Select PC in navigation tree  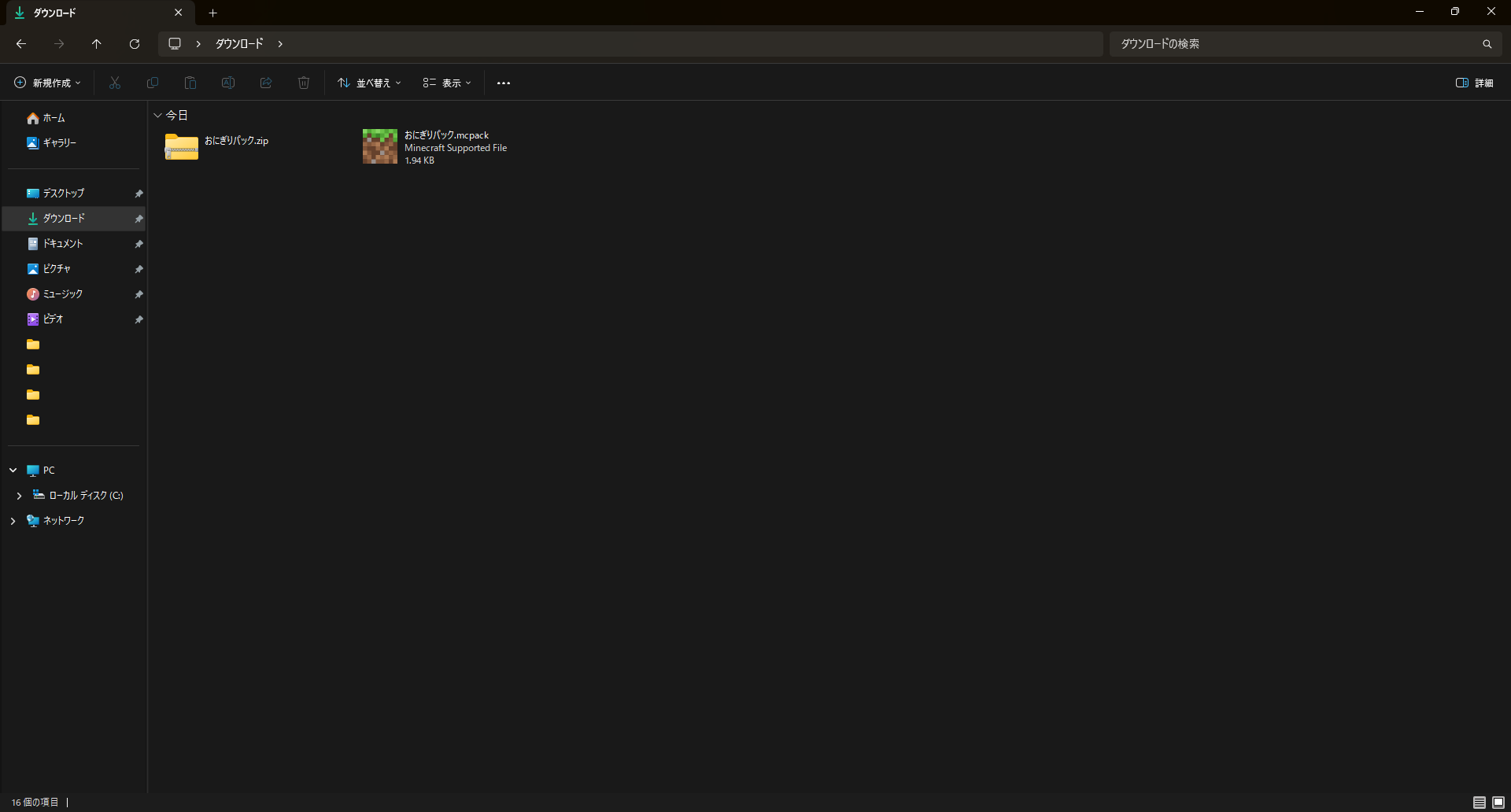(49, 471)
